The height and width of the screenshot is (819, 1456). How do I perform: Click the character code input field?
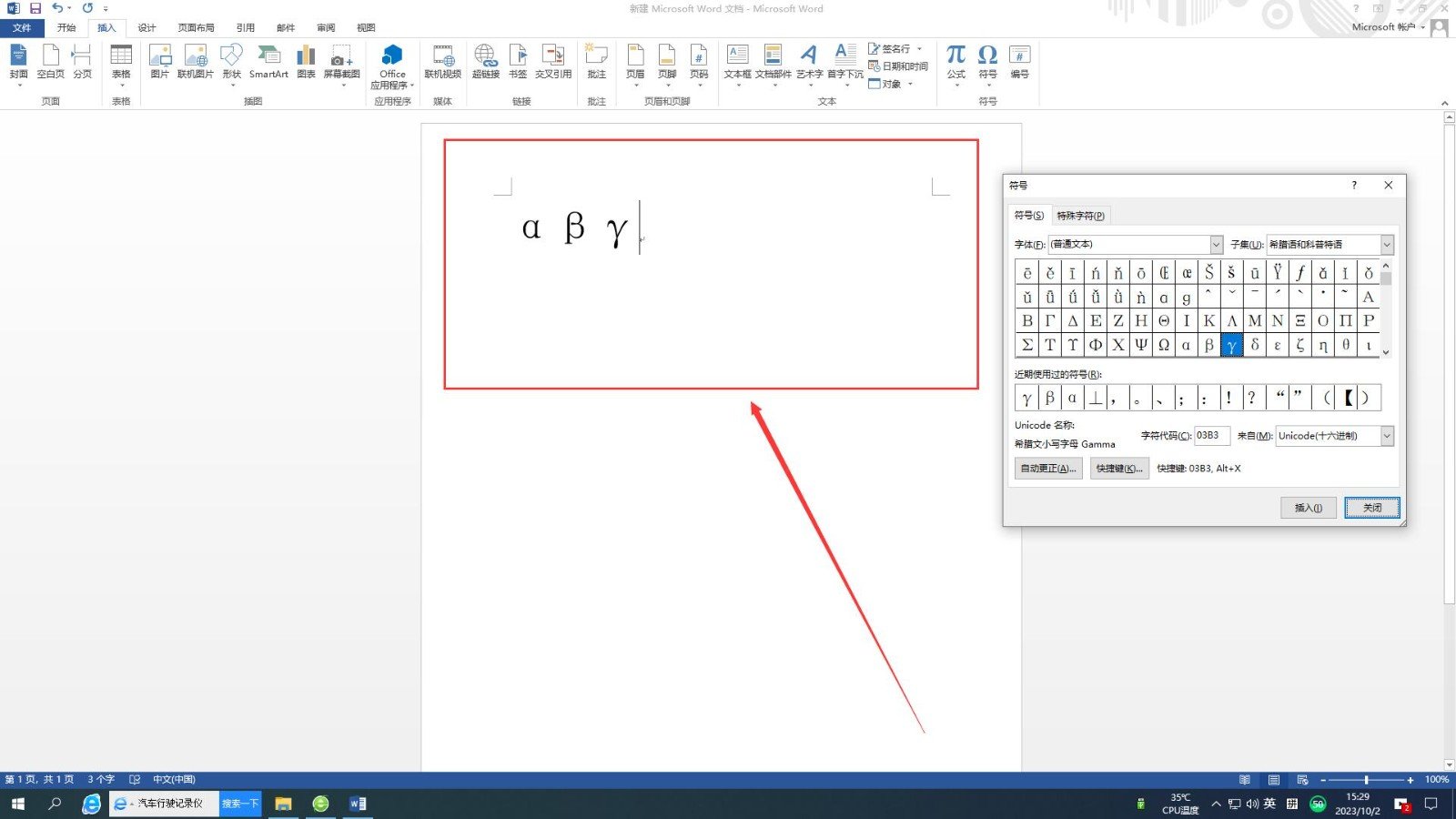coord(1211,436)
